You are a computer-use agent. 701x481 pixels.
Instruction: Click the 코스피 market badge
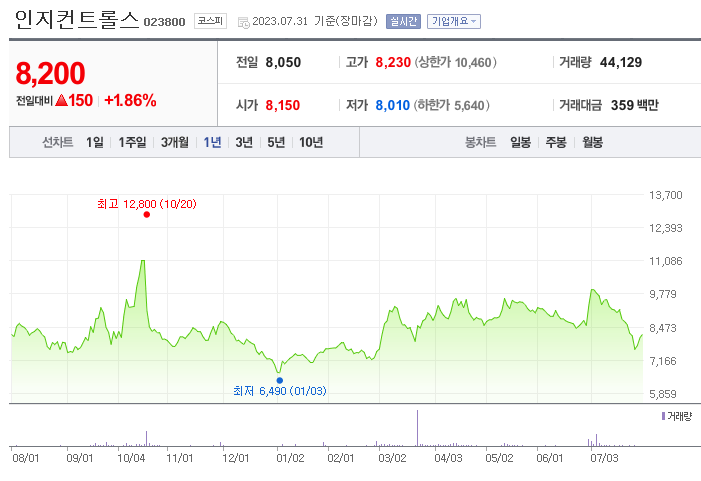click(210, 21)
